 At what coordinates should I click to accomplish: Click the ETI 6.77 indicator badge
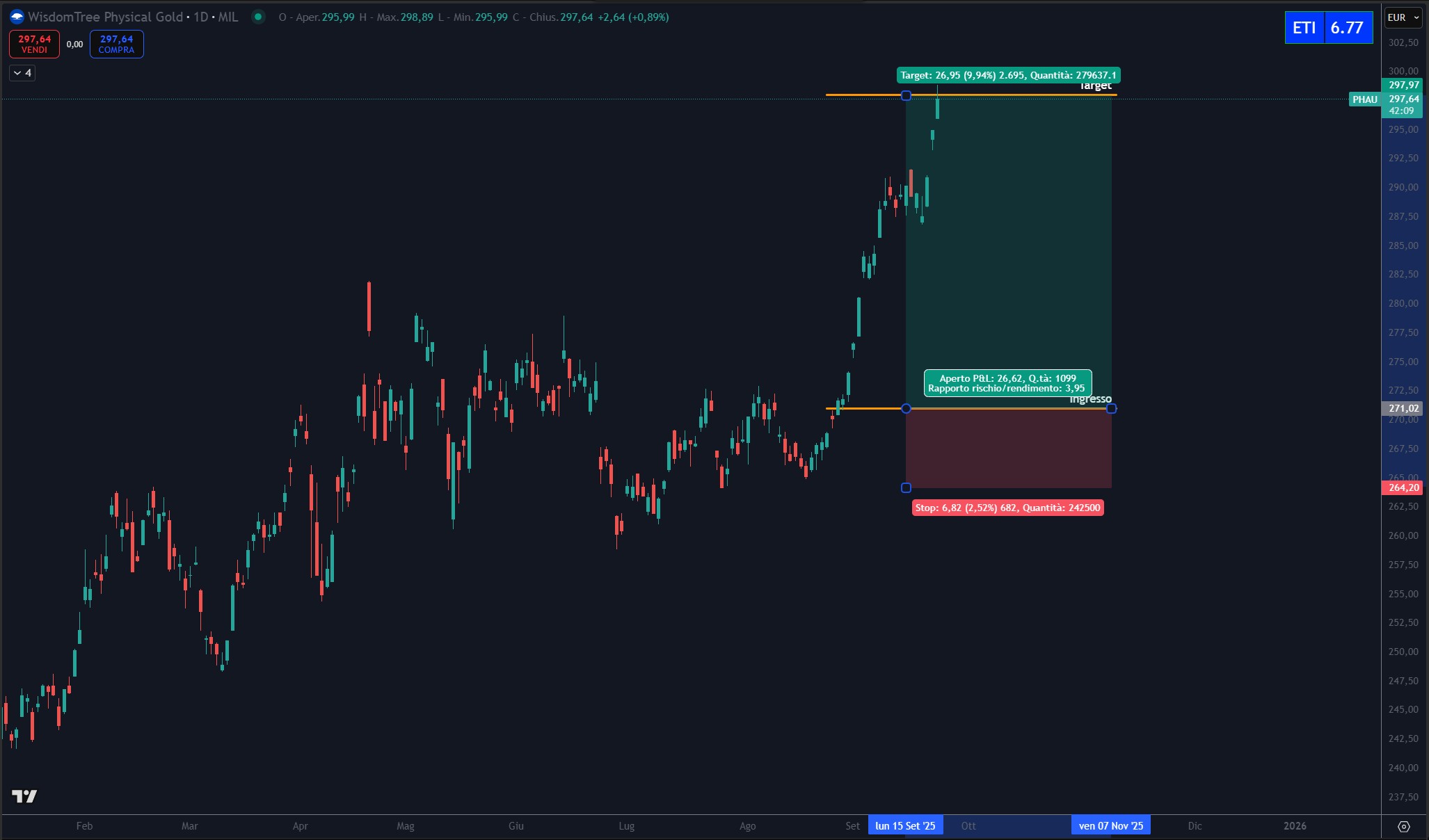pyautogui.click(x=1329, y=28)
